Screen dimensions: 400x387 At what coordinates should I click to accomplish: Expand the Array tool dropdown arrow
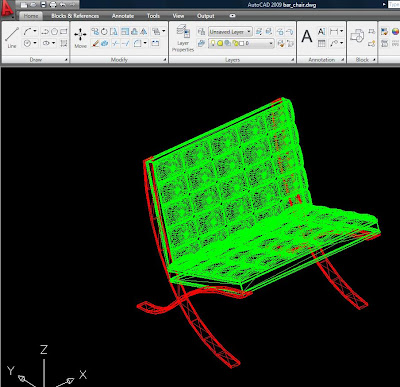(x=163, y=32)
